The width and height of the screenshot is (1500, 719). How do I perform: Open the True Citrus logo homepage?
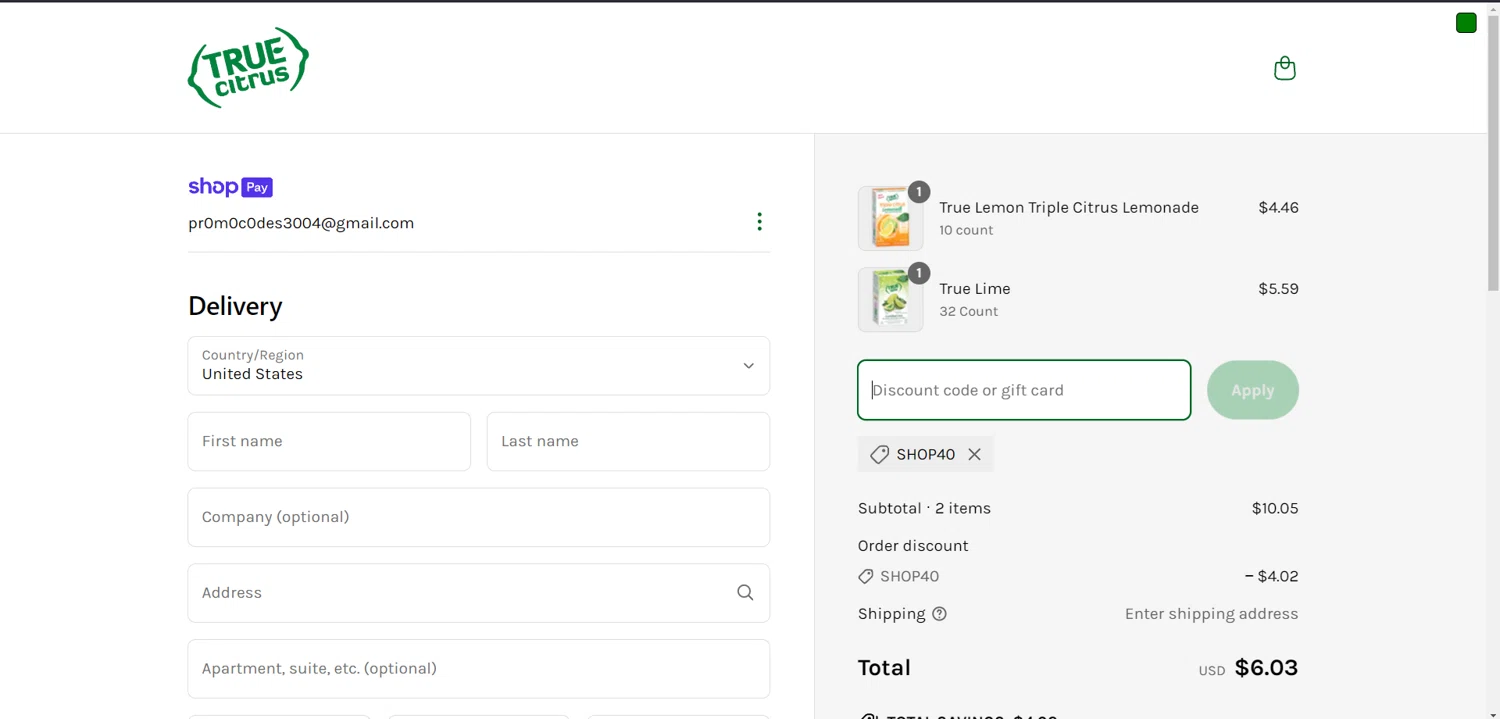click(x=248, y=67)
